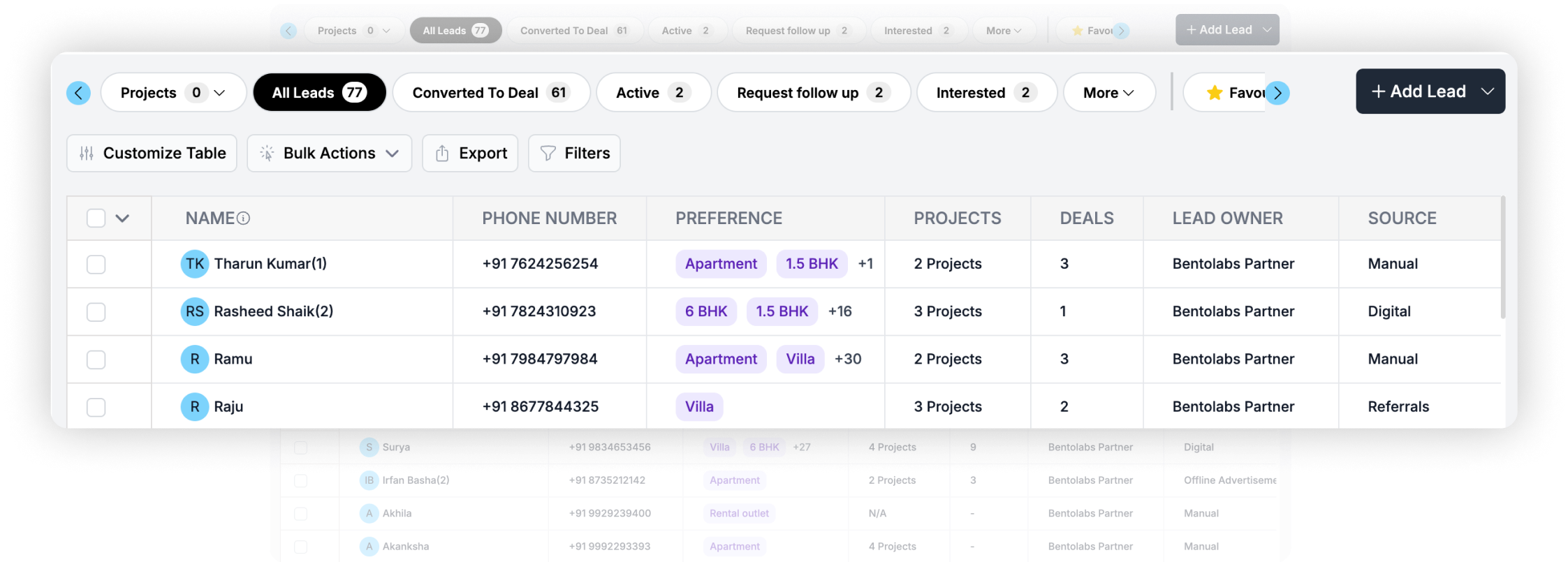Click the RS avatar of Rasheed Shaik
Image resolution: width=1568 pixels, height=562 pixels.
click(x=195, y=311)
